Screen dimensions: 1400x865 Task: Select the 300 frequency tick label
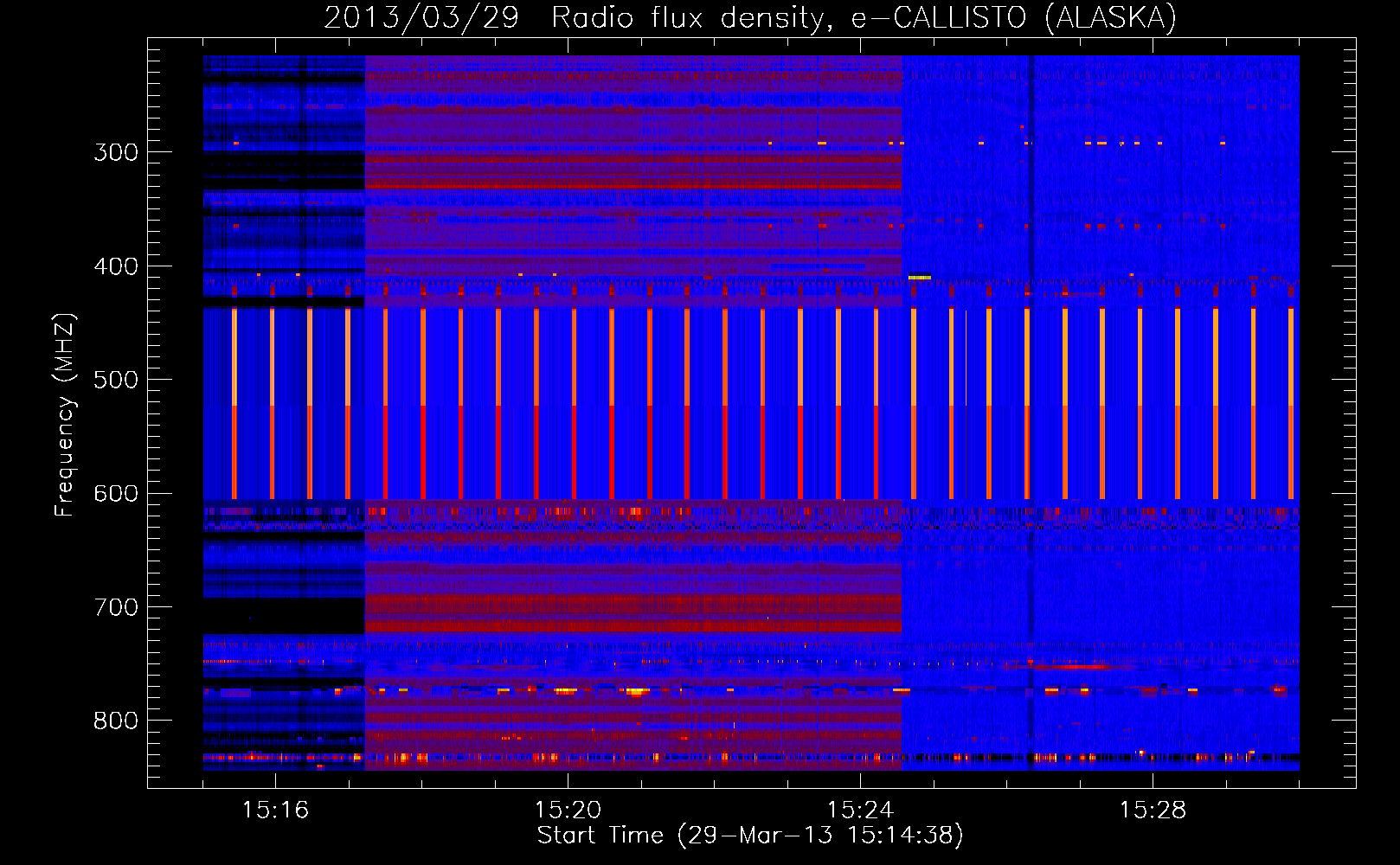116,152
